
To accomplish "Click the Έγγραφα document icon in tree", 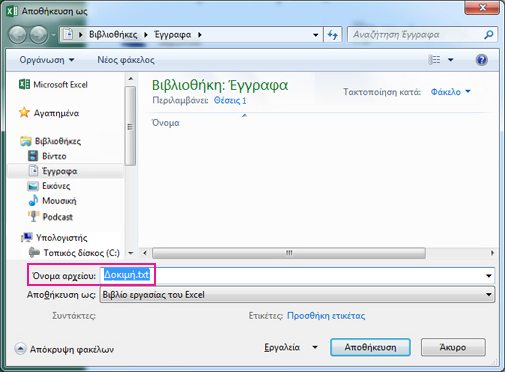I will tap(33, 170).
